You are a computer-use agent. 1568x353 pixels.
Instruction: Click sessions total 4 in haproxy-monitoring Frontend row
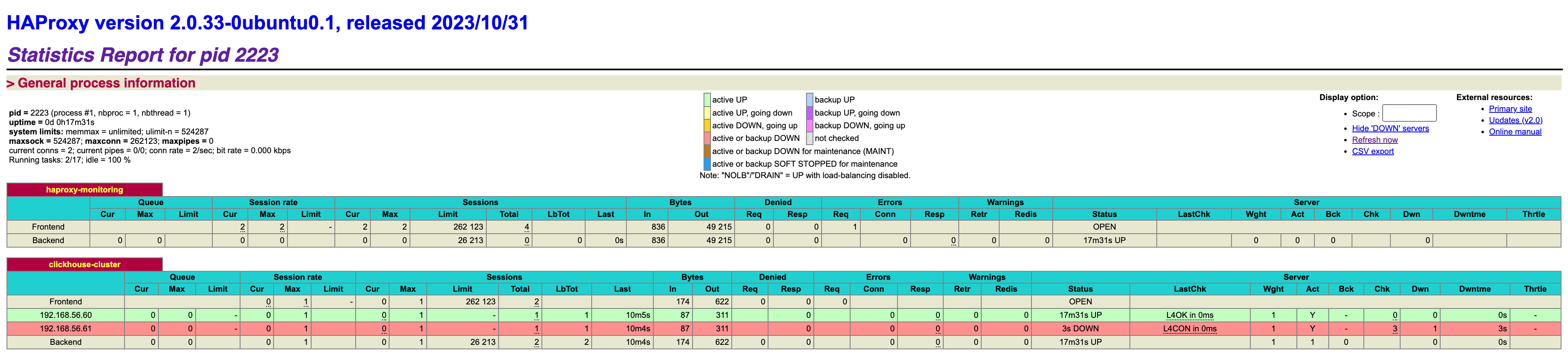(526, 227)
